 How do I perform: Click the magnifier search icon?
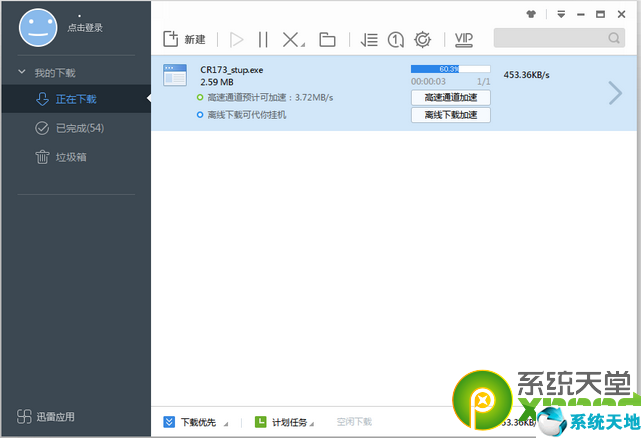pos(614,38)
